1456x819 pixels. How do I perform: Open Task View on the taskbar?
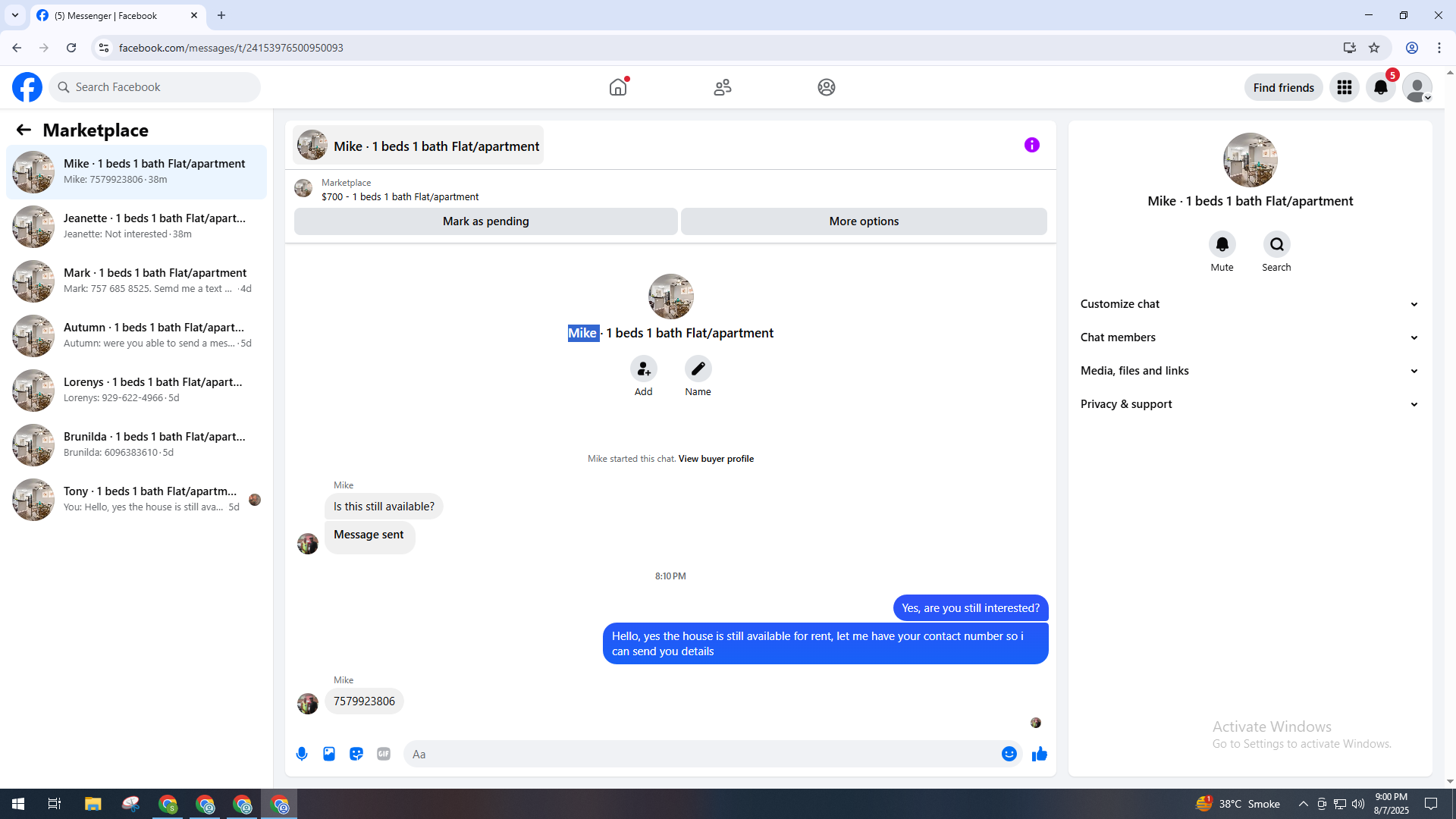click(x=55, y=804)
